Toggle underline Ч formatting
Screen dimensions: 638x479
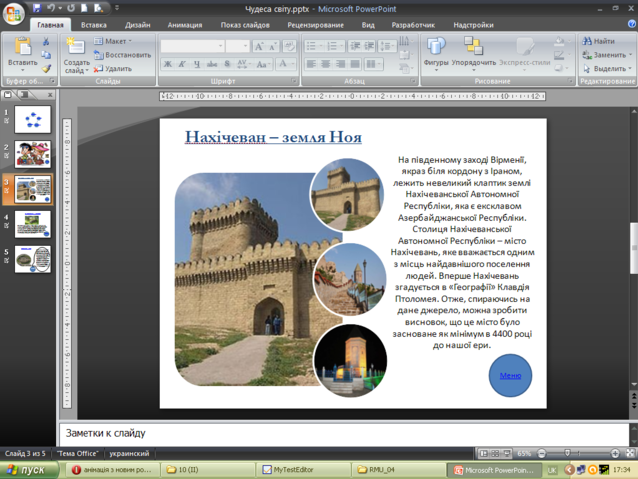[x=197, y=64]
